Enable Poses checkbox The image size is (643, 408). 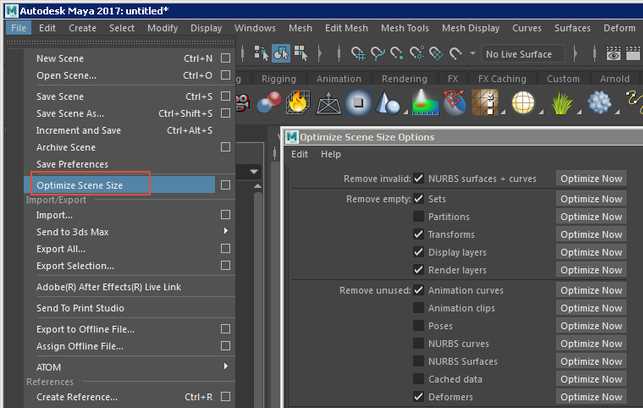point(418,326)
